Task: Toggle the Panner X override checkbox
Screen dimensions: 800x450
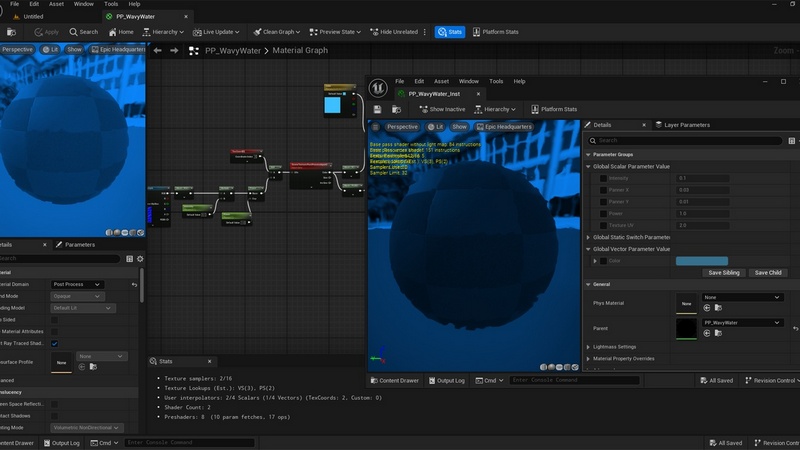Action: [603, 190]
